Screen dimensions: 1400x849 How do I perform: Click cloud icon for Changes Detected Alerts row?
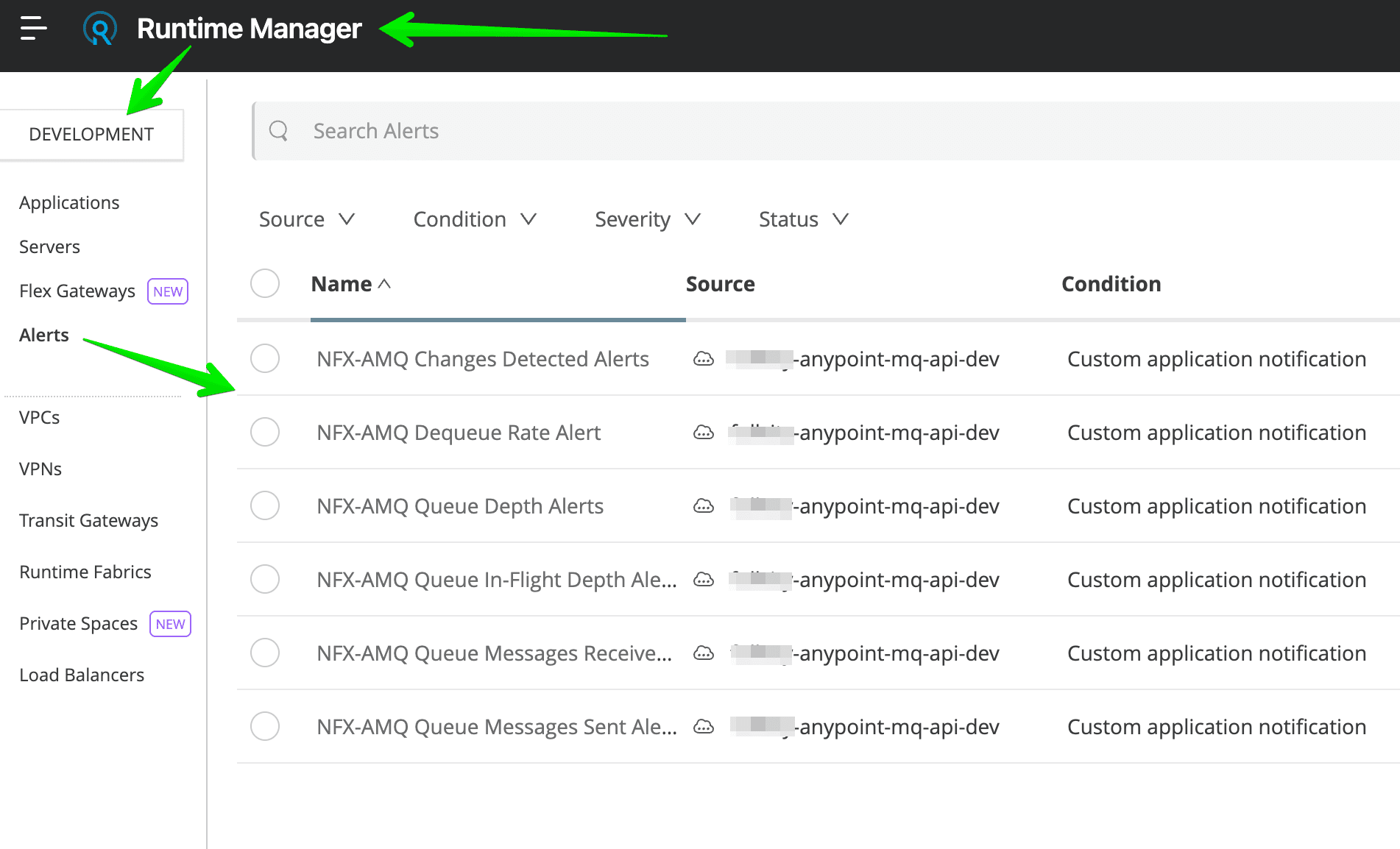704,359
